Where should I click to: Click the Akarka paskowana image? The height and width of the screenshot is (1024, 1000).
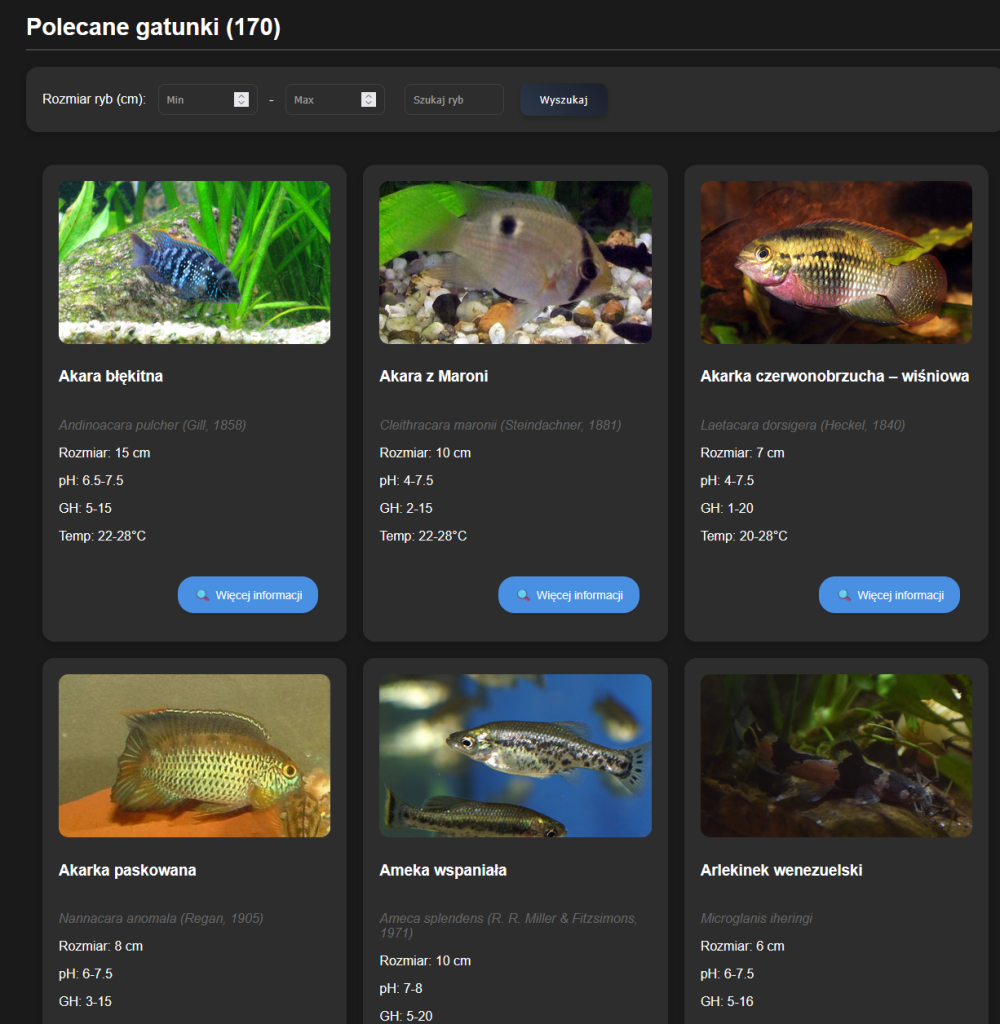(x=194, y=755)
